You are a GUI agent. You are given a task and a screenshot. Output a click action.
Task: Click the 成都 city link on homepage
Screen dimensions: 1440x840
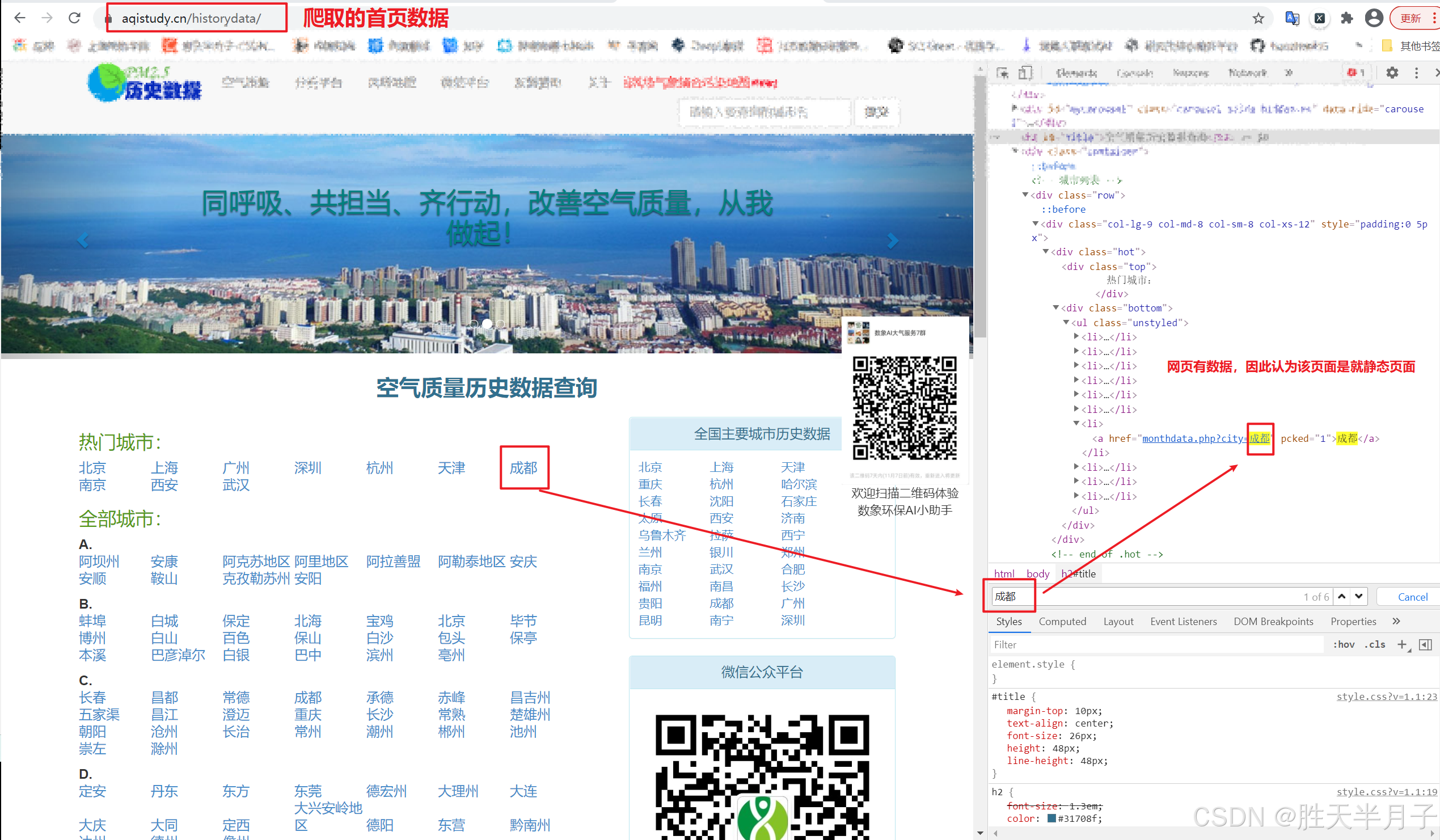(x=523, y=467)
